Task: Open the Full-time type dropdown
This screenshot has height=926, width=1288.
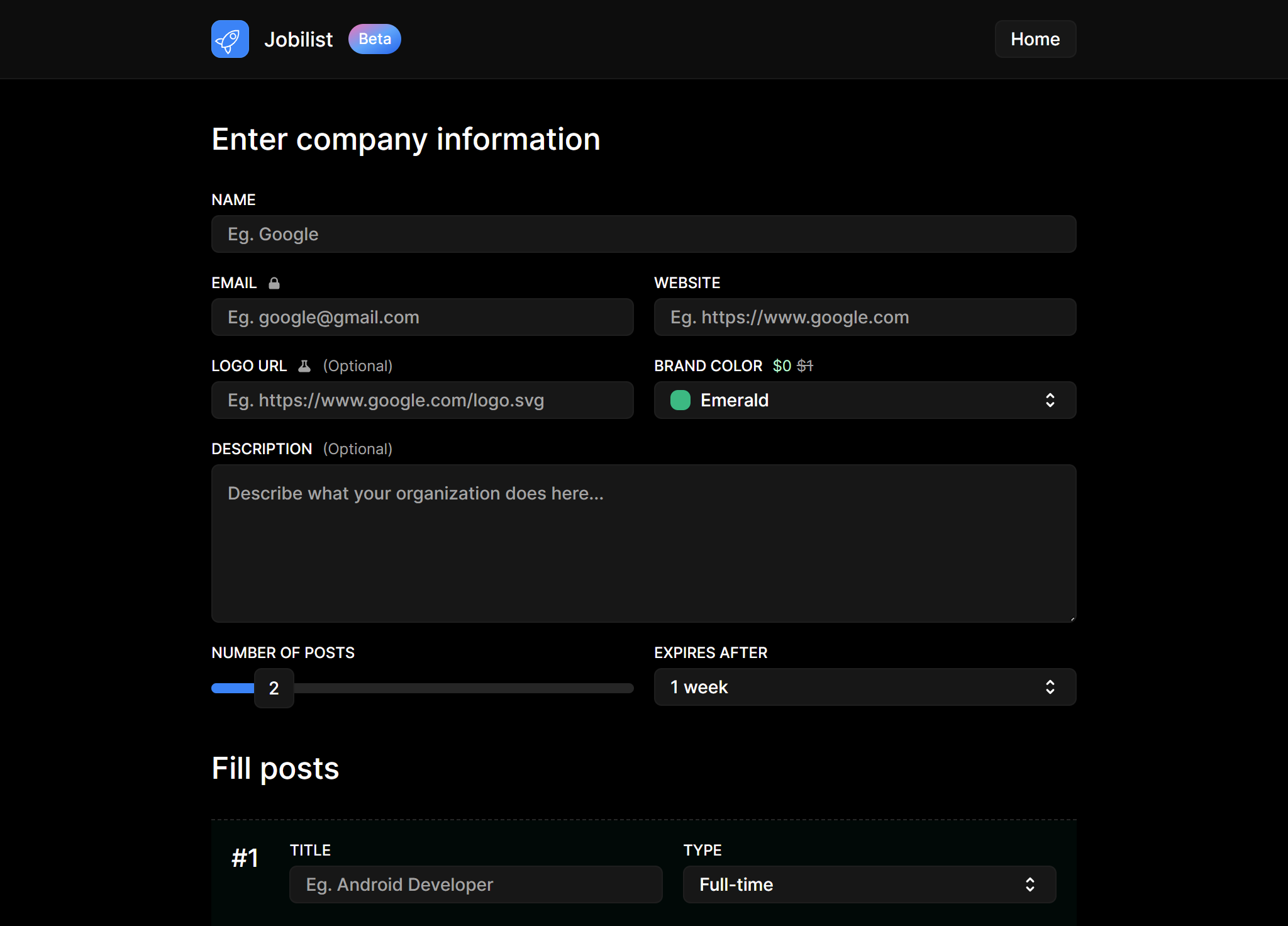Action: 868,884
